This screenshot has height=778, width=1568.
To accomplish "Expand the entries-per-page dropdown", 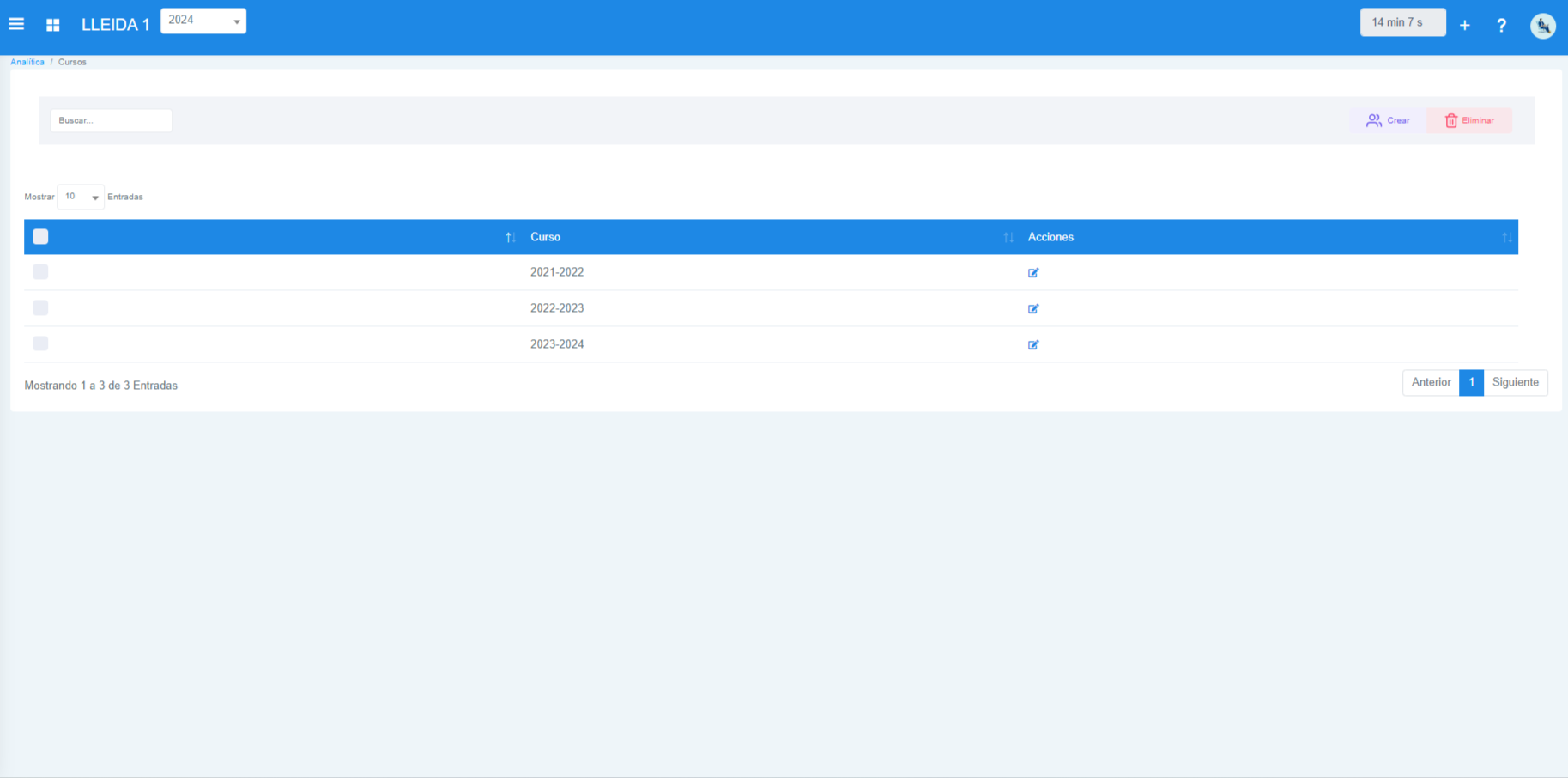I will (81, 197).
